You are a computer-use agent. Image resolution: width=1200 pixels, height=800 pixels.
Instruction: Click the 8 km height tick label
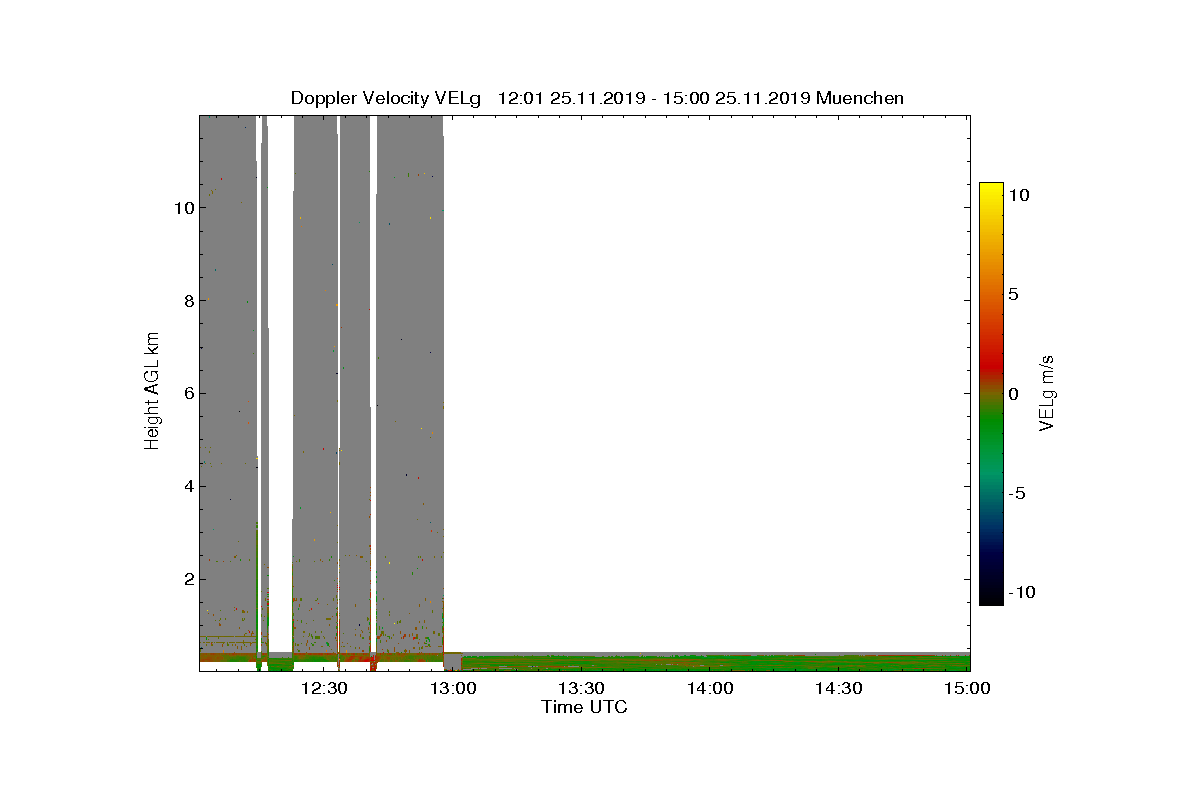pyautogui.click(x=188, y=300)
